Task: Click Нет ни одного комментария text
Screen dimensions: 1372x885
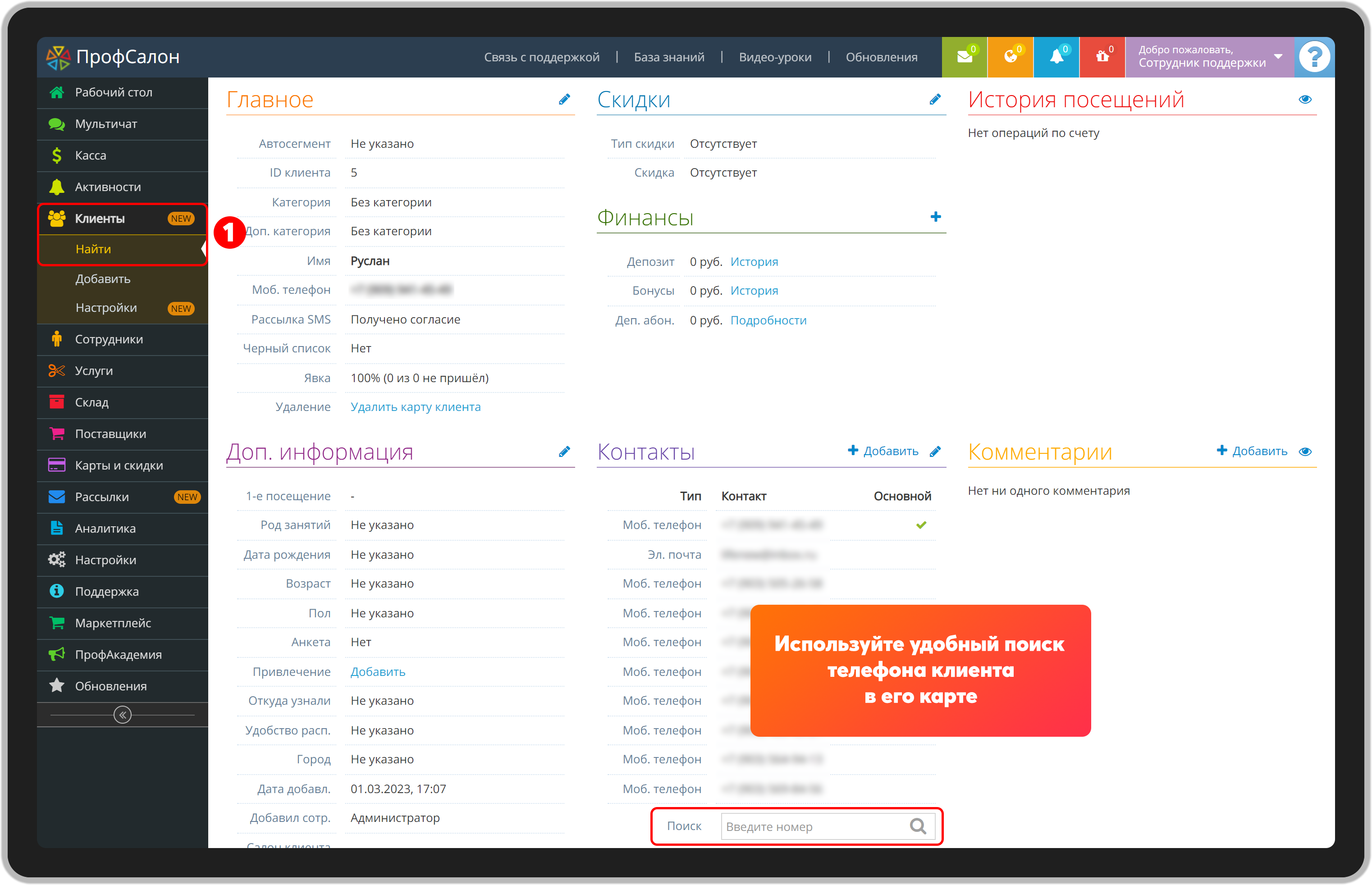Action: [x=1048, y=491]
